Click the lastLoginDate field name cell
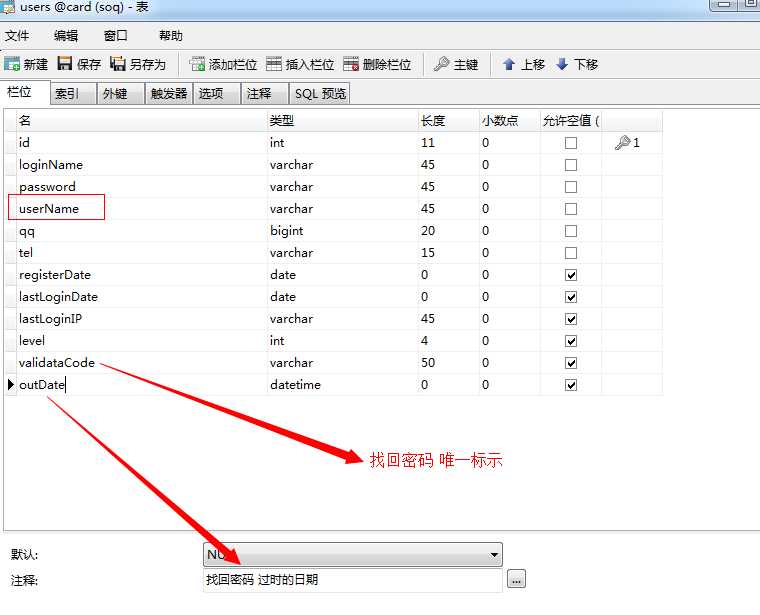760x615 pixels. pos(142,297)
